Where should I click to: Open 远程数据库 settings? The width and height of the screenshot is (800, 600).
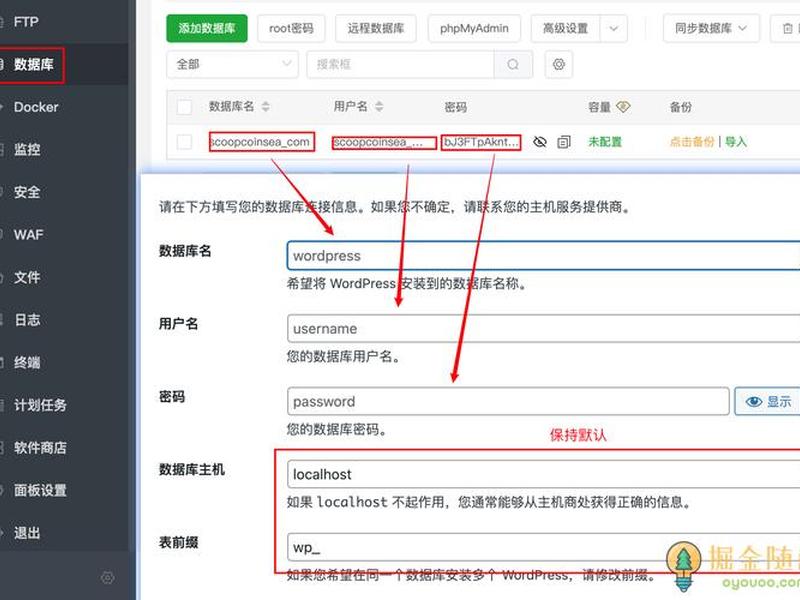point(376,28)
